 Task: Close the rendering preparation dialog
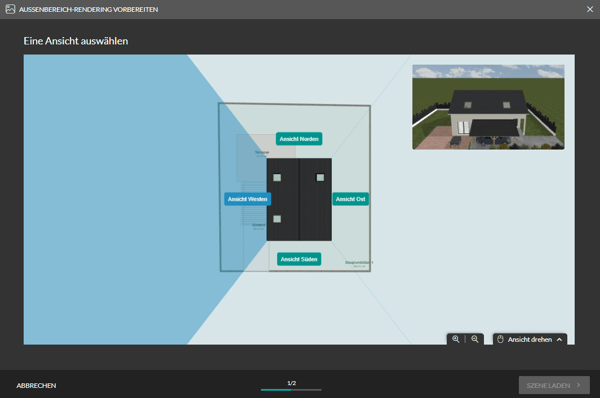[590, 9]
